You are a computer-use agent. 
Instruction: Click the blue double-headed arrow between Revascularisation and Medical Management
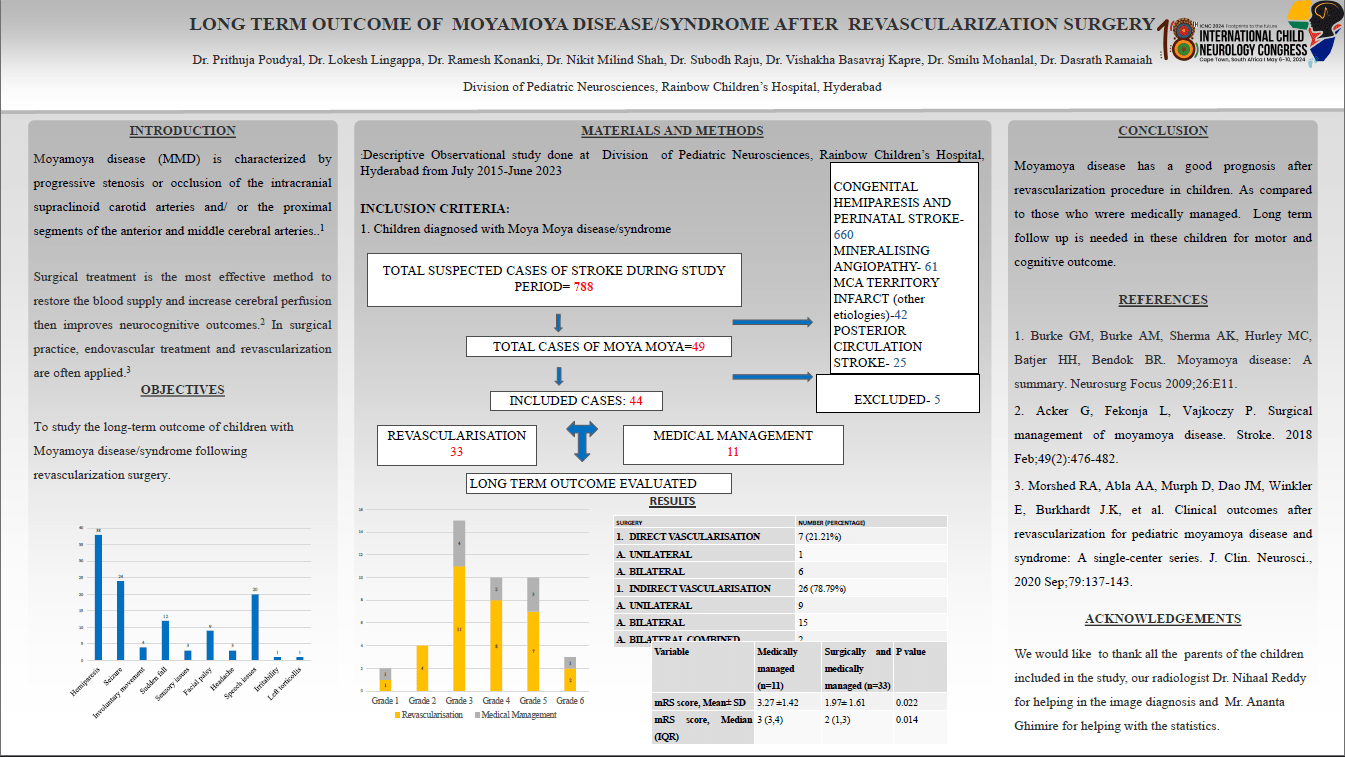(581, 441)
